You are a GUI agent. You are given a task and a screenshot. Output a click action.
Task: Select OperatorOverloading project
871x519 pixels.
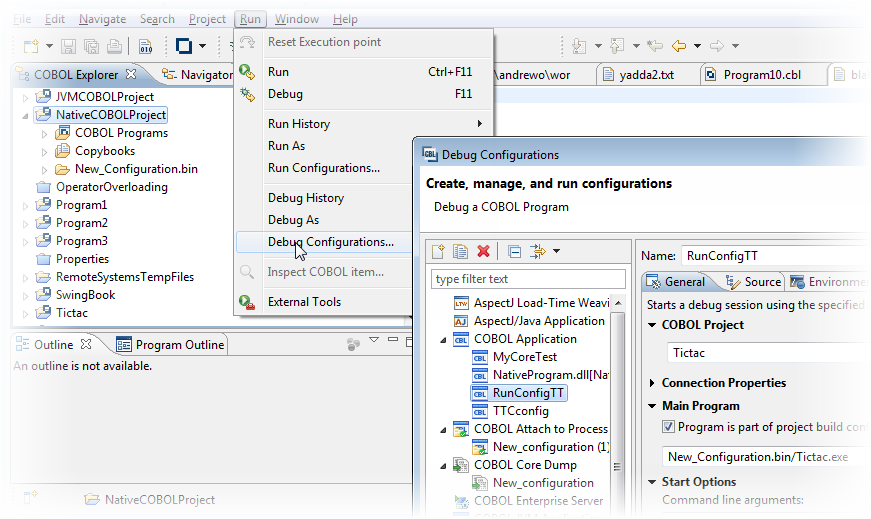[x=112, y=187]
